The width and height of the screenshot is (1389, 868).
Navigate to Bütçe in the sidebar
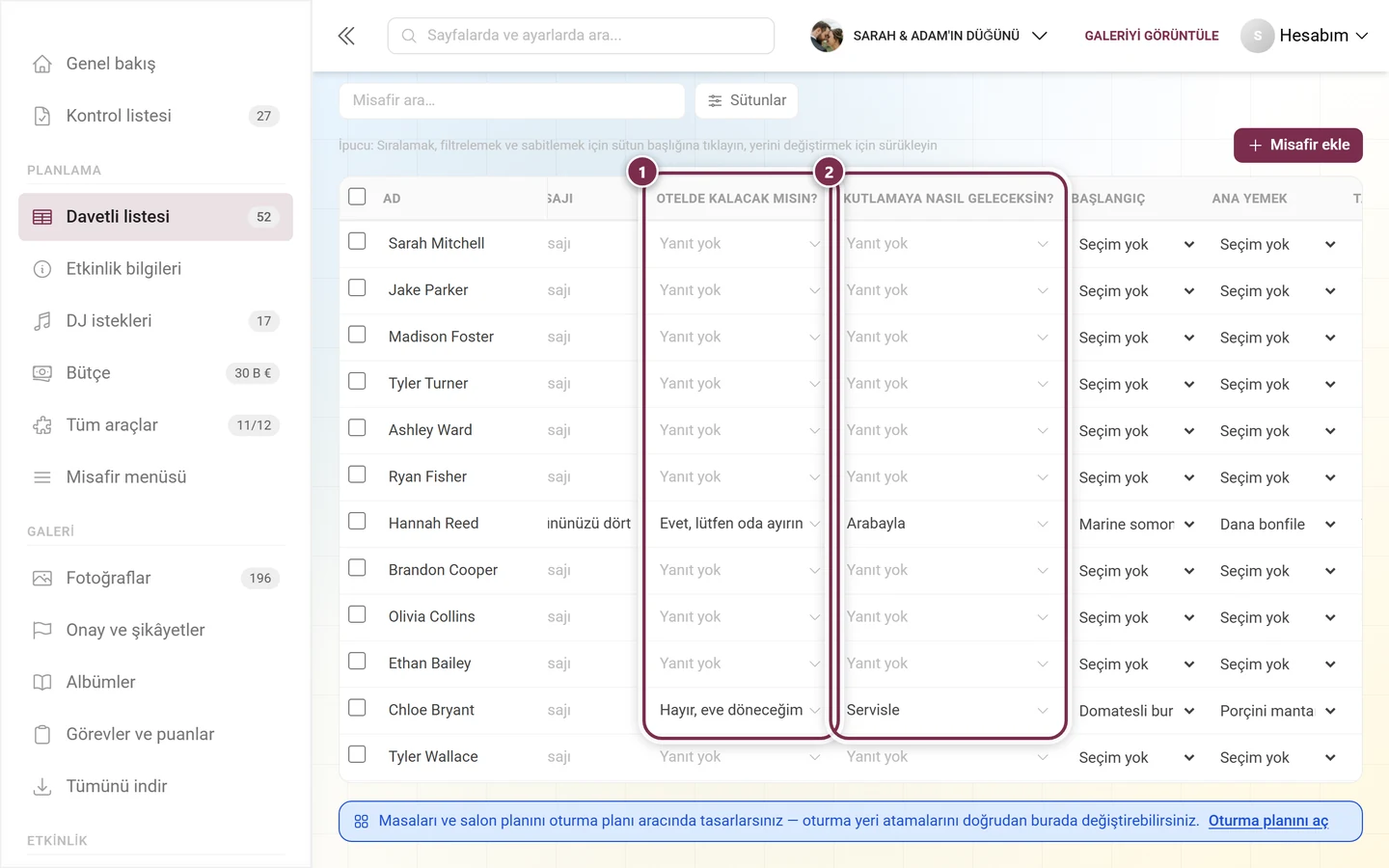155,373
